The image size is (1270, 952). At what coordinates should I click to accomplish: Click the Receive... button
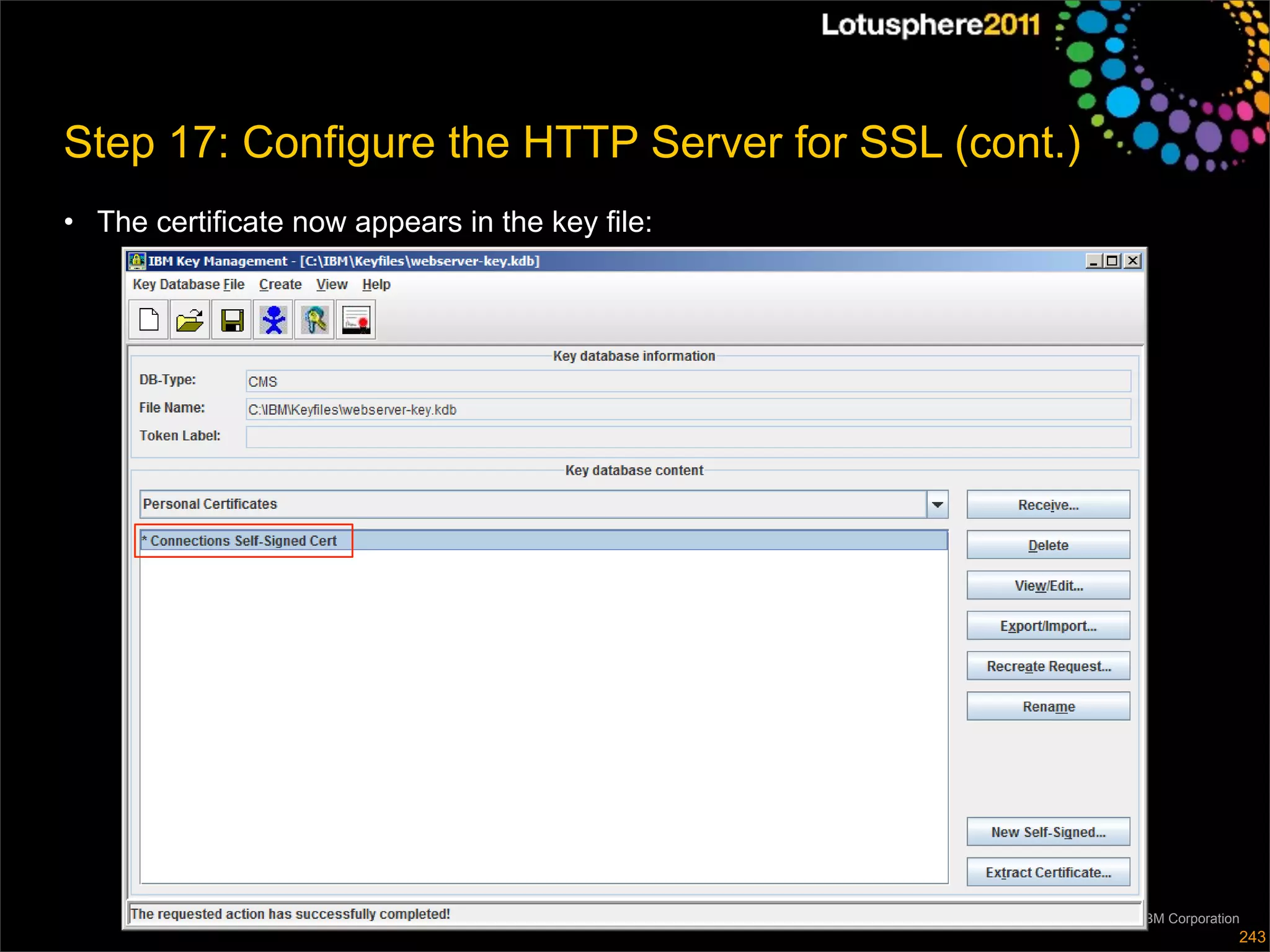(1048, 505)
